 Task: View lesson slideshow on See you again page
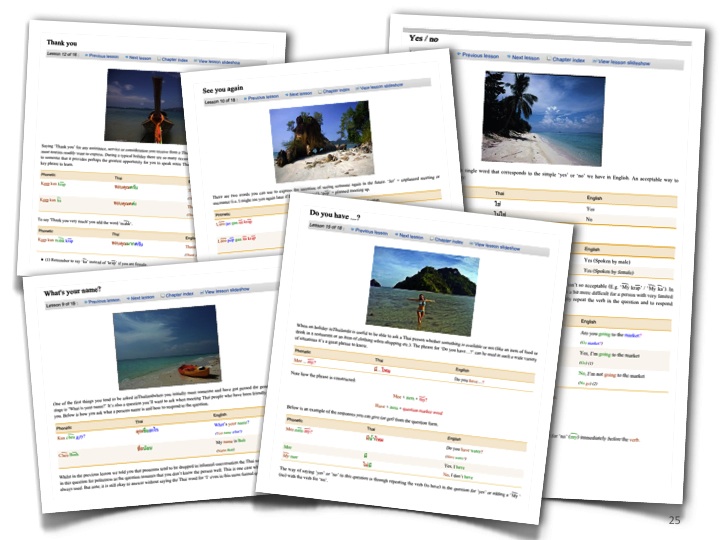(x=381, y=86)
